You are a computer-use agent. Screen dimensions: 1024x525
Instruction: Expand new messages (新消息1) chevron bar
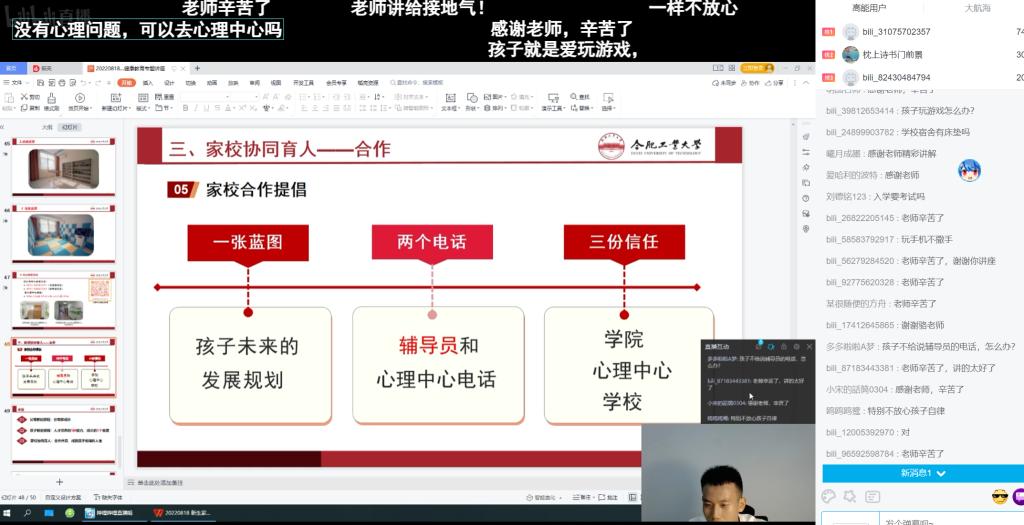coord(923,473)
